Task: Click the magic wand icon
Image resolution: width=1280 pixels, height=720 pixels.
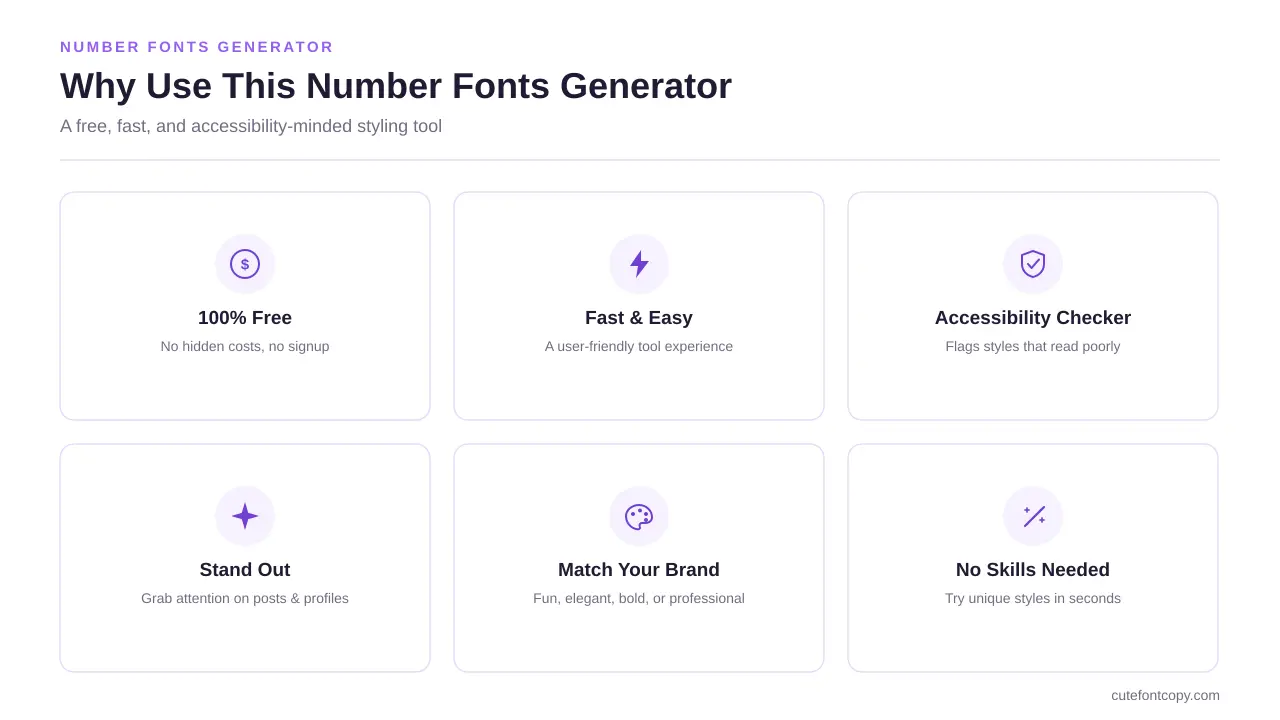Action: (x=1033, y=516)
